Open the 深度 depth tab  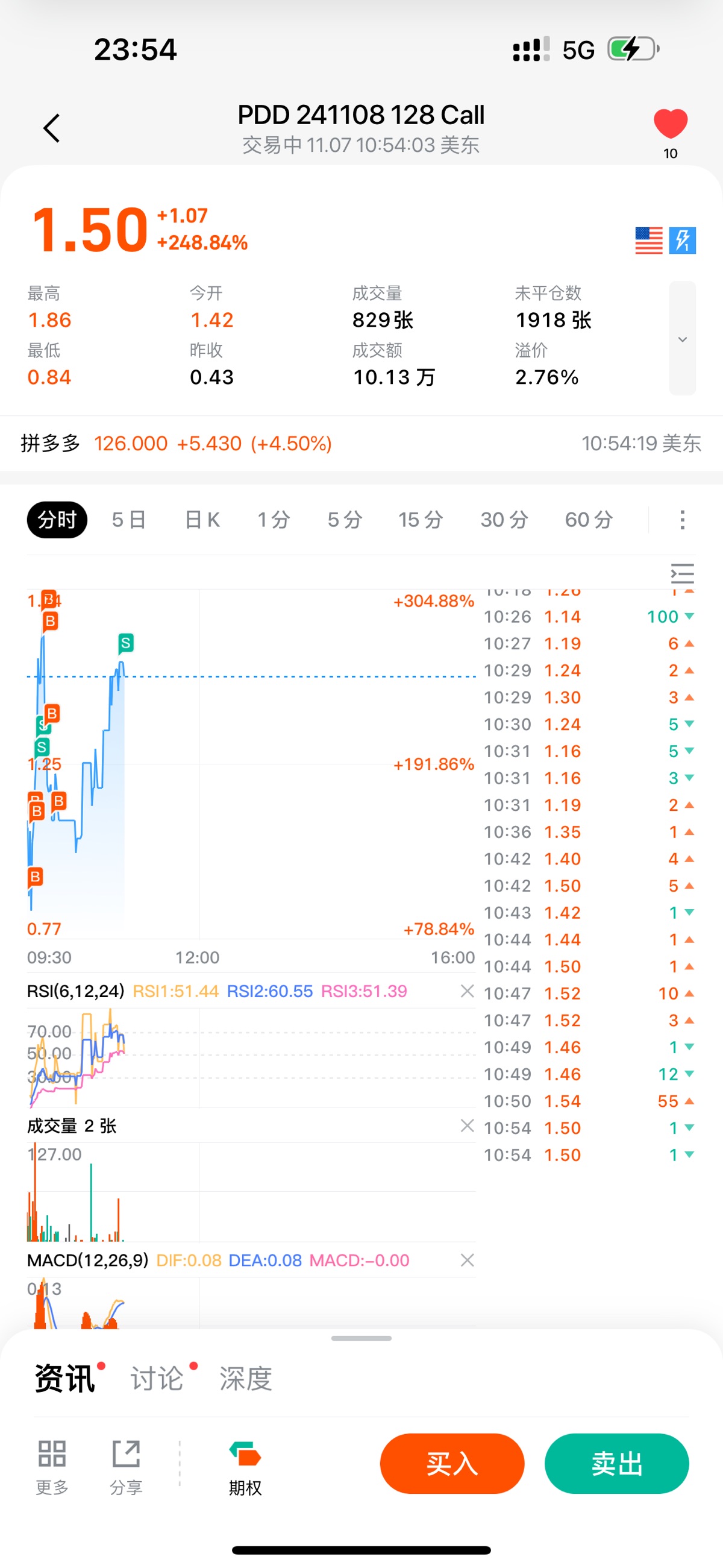(246, 1378)
